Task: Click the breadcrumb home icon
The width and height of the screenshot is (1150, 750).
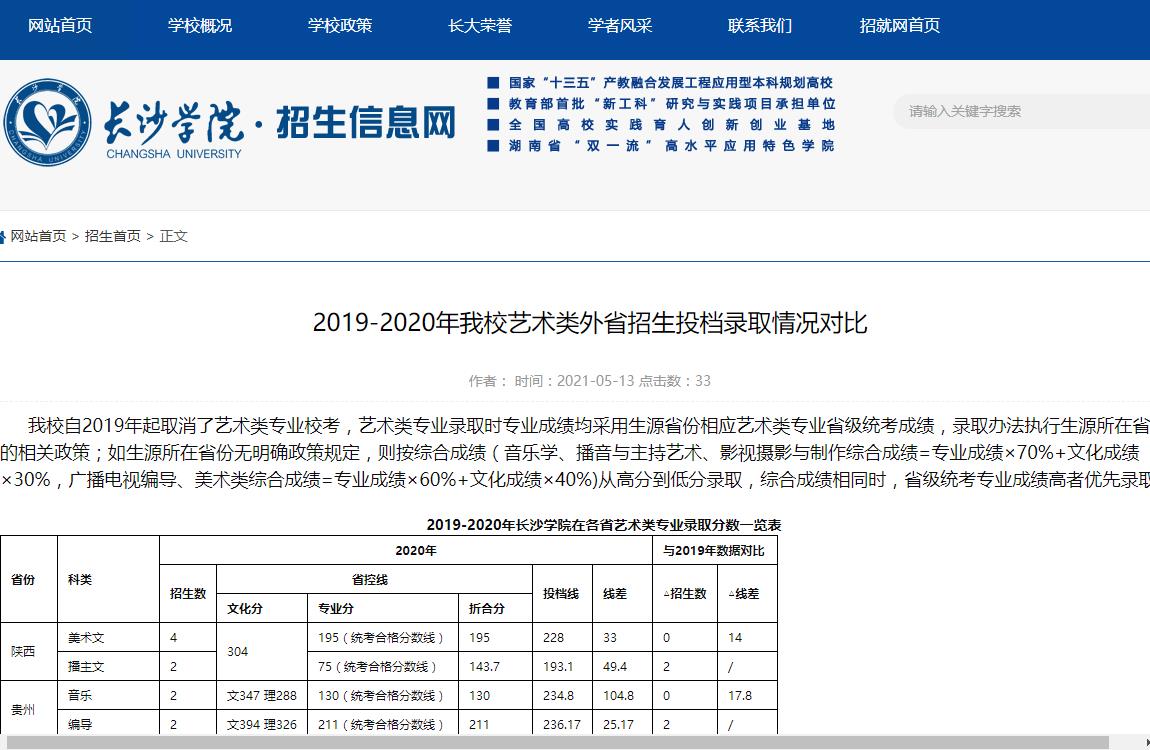Action: click(2, 237)
